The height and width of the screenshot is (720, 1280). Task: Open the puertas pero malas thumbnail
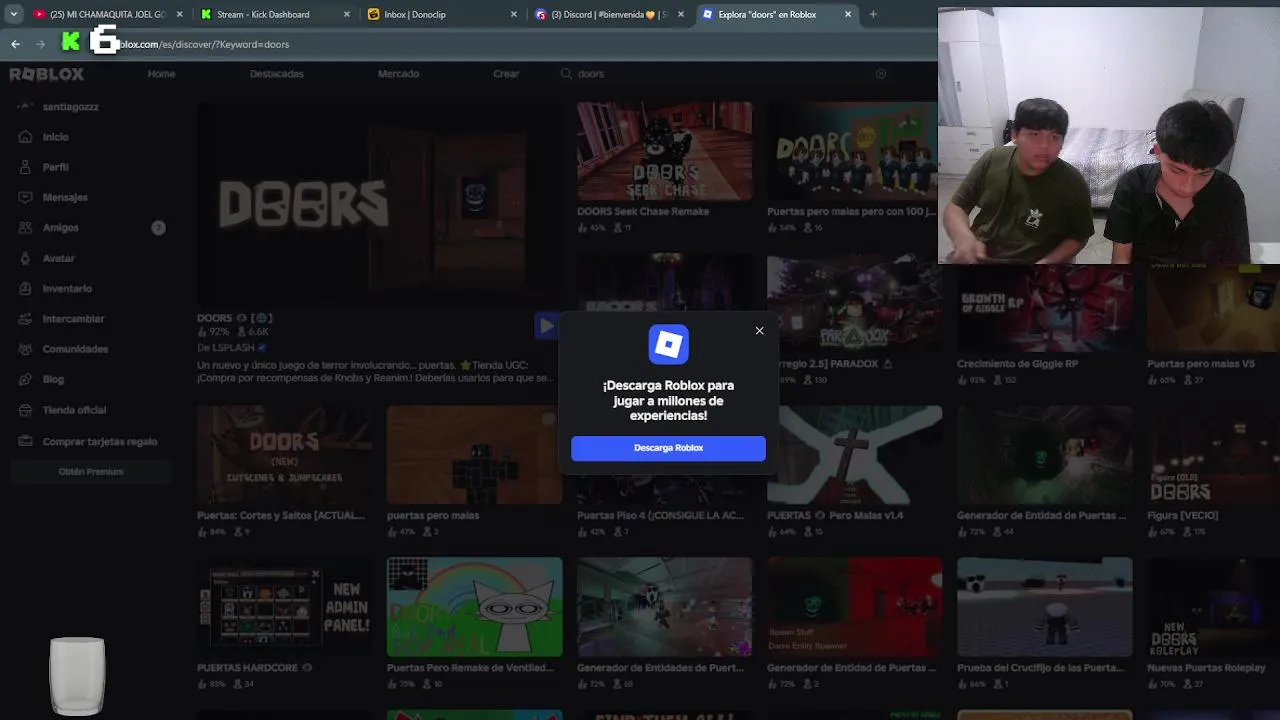474,455
